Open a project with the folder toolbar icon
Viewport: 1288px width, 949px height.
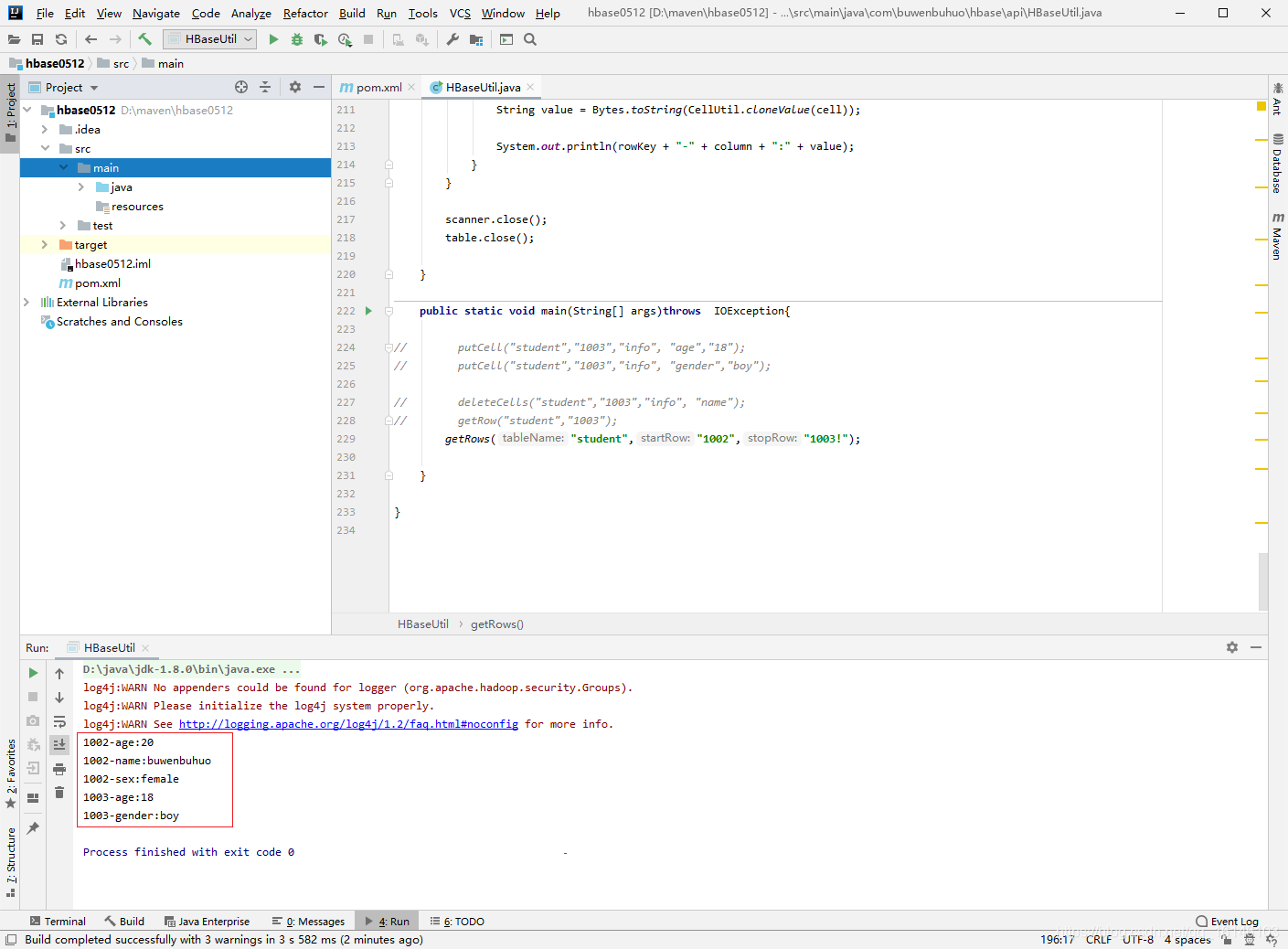click(14, 39)
